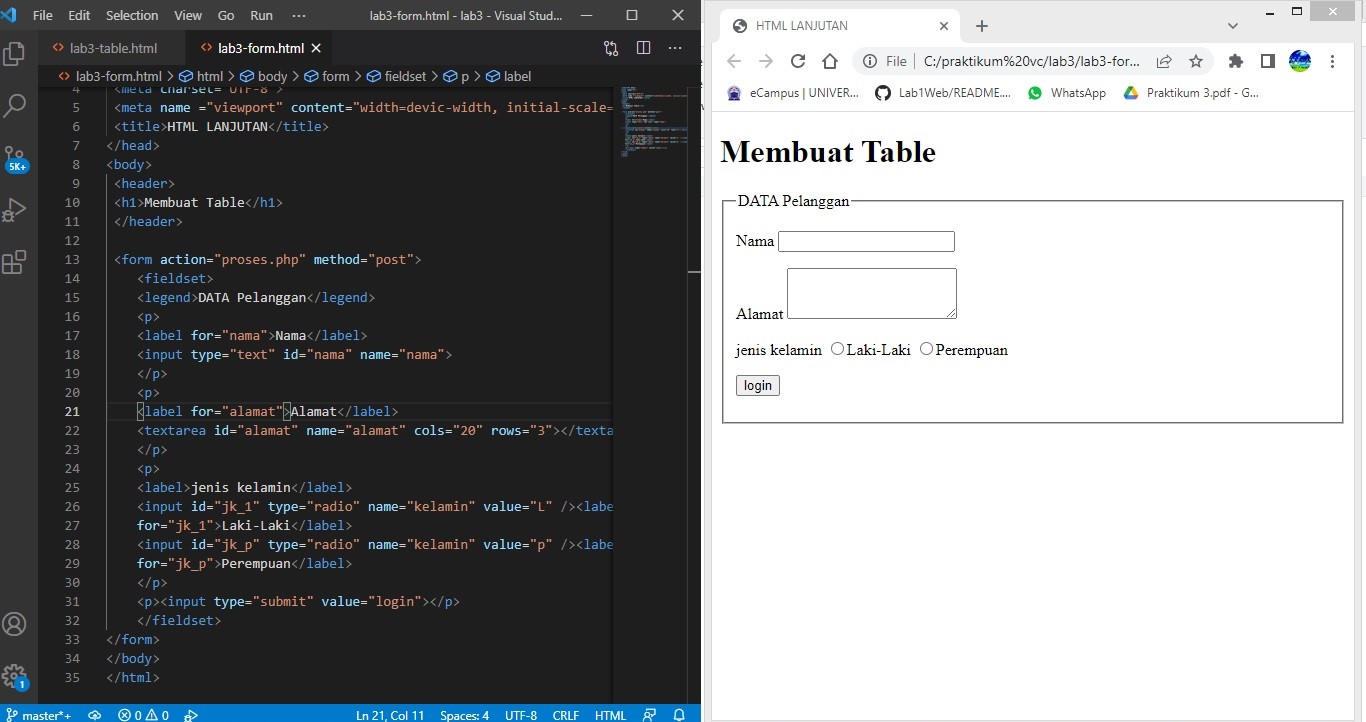Switch to the lab3-table.html tab
The image size is (1366, 722).
[x=110, y=47]
